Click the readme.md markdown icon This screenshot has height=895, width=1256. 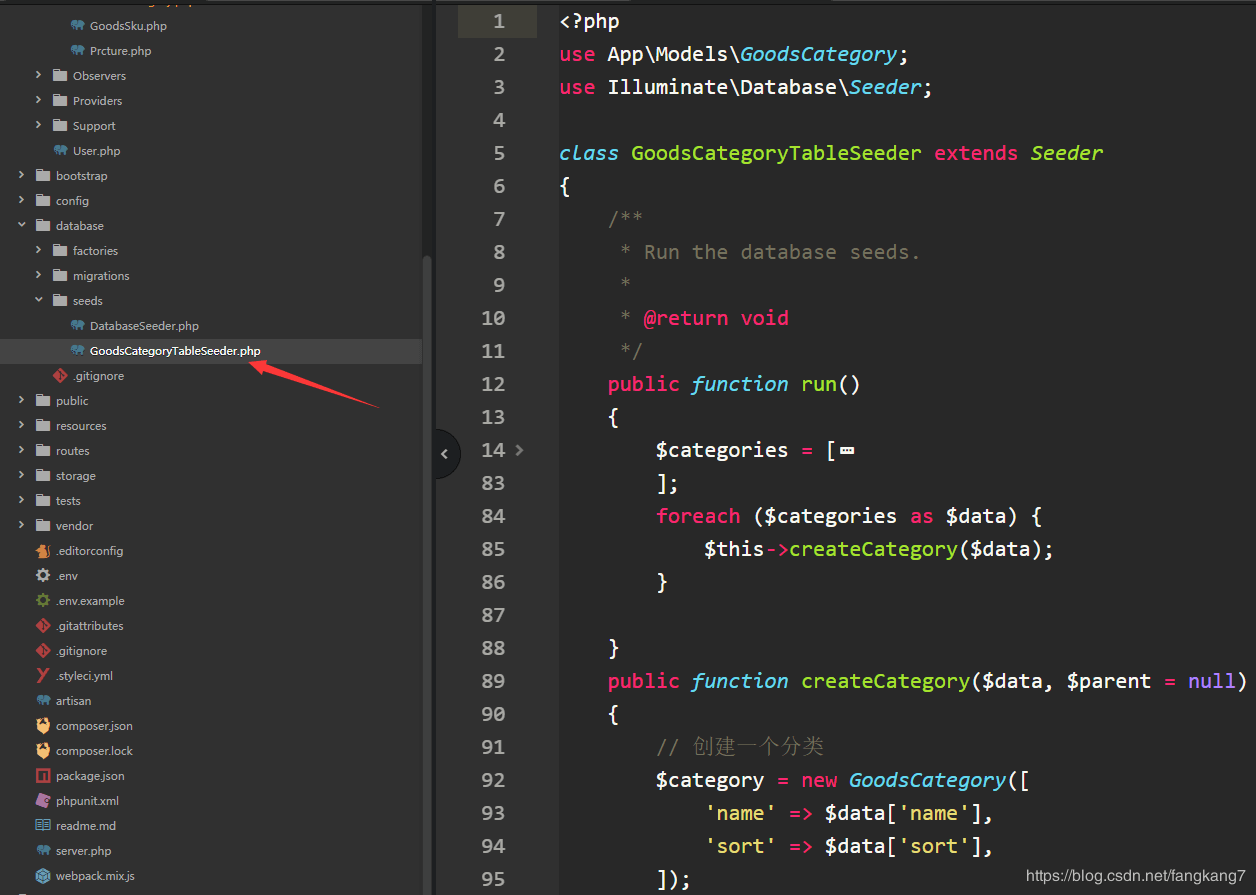click(x=42, y=826)
